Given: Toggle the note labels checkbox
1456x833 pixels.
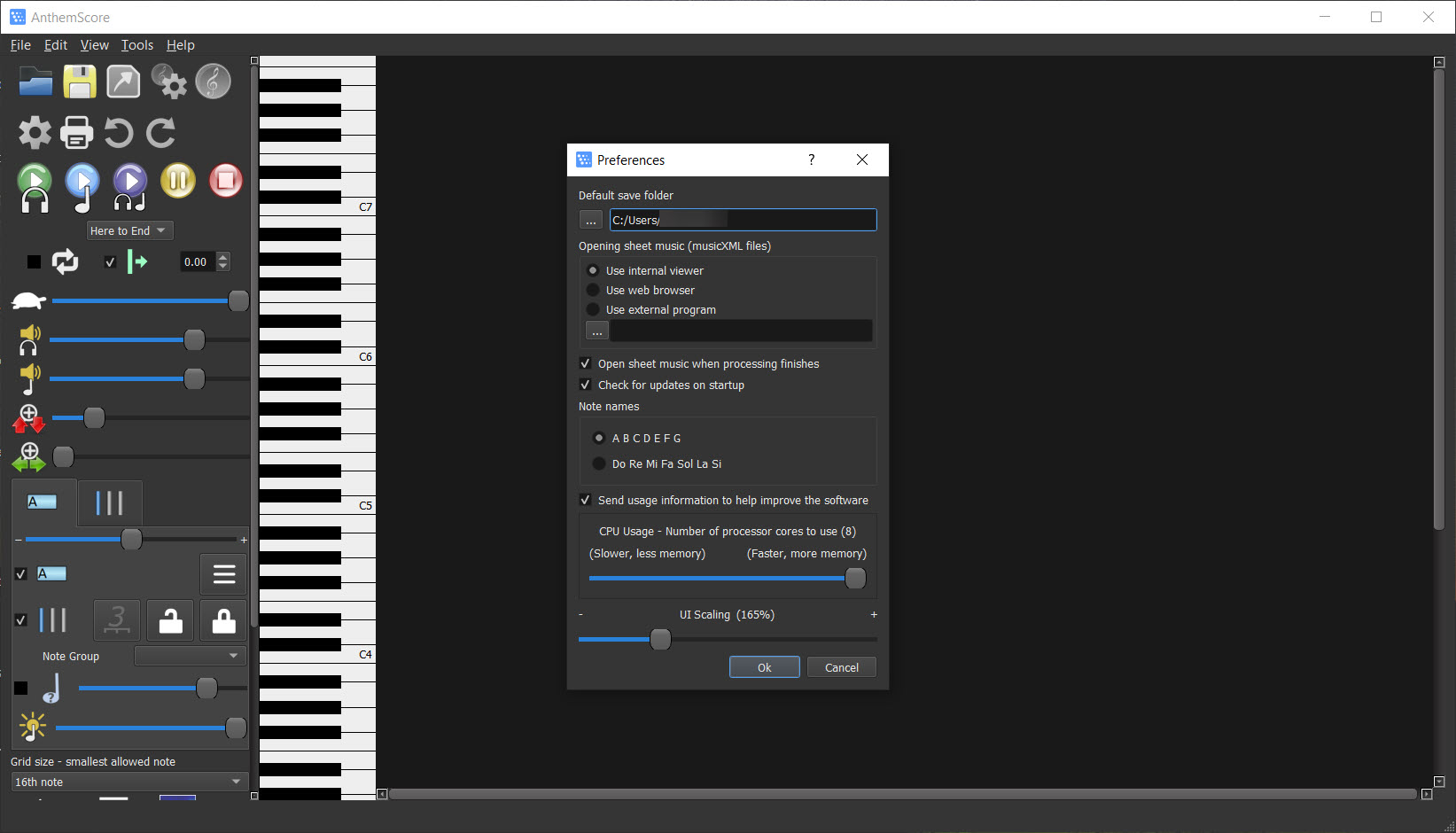Looking at the screenshot, I should coord(21,574).
